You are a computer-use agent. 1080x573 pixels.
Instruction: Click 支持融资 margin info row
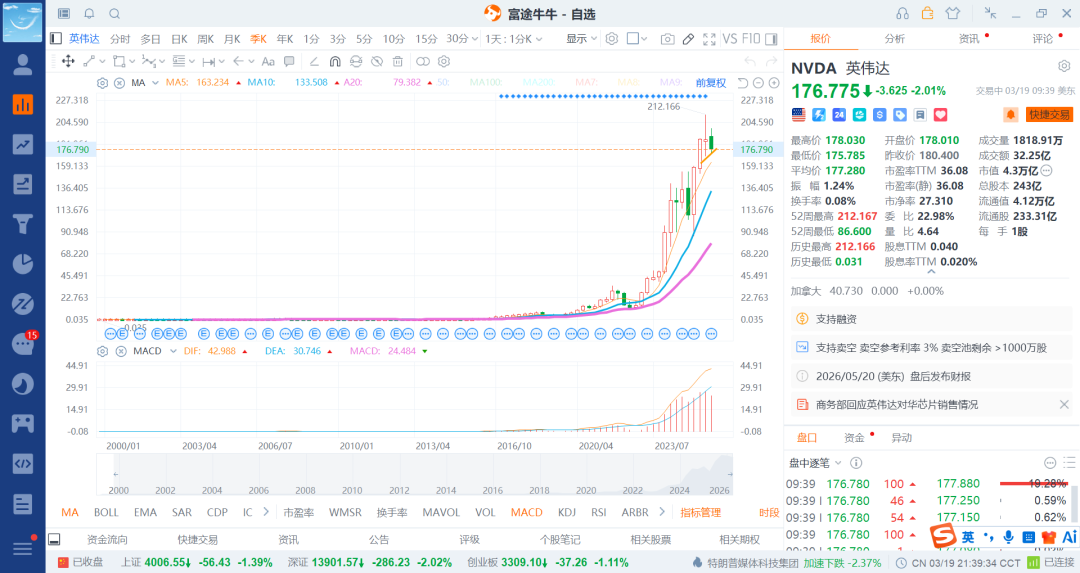[931, 319]
